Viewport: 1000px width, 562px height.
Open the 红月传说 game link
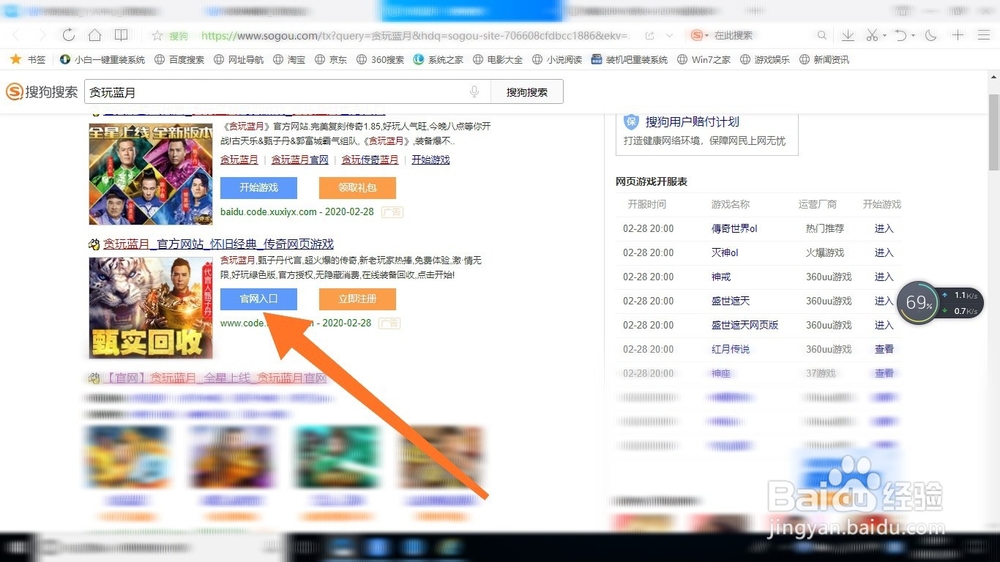[730, 350]
